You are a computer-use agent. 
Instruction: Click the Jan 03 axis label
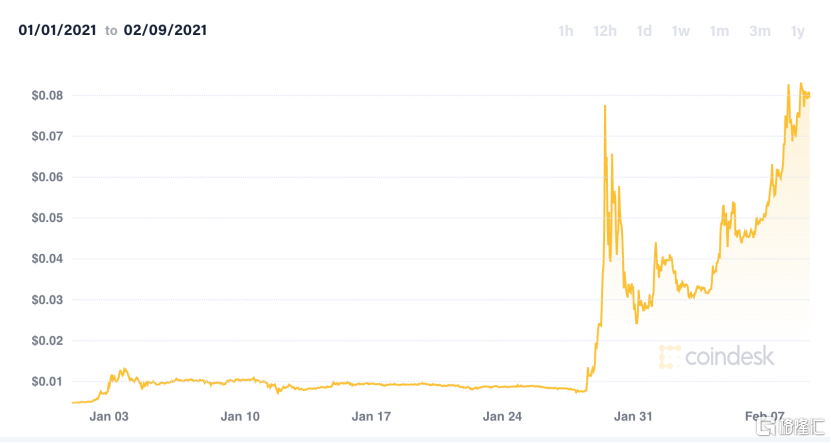pos(110,415)
